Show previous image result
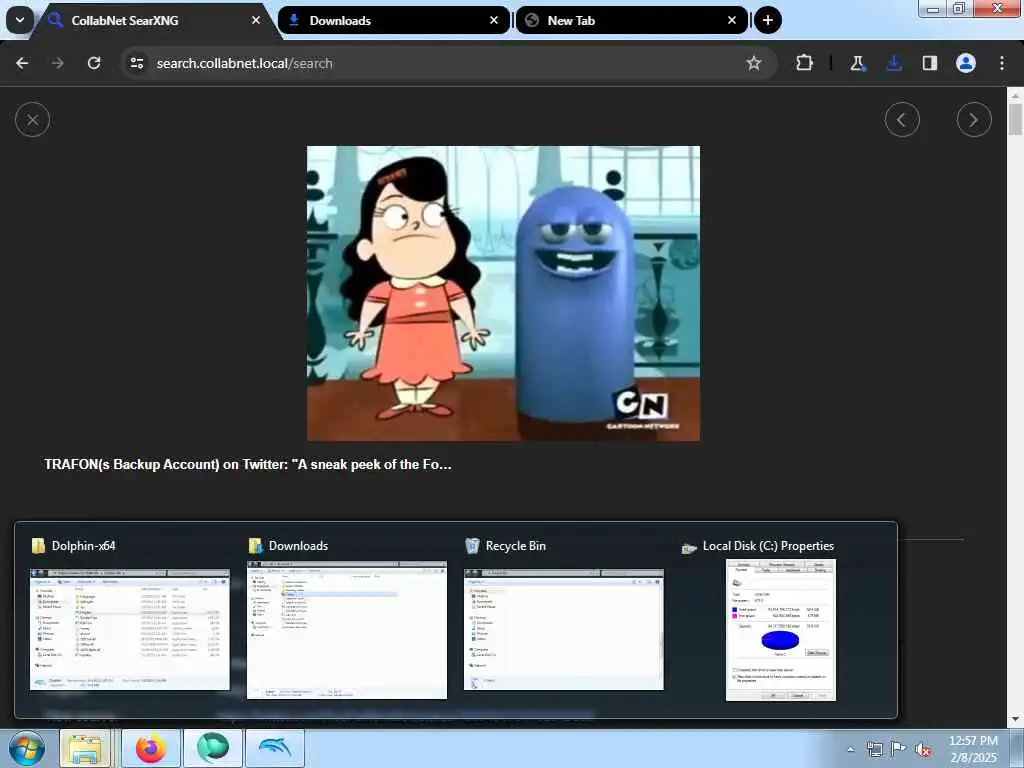Viewport: 1024px width, 768px height. (903, 120)
